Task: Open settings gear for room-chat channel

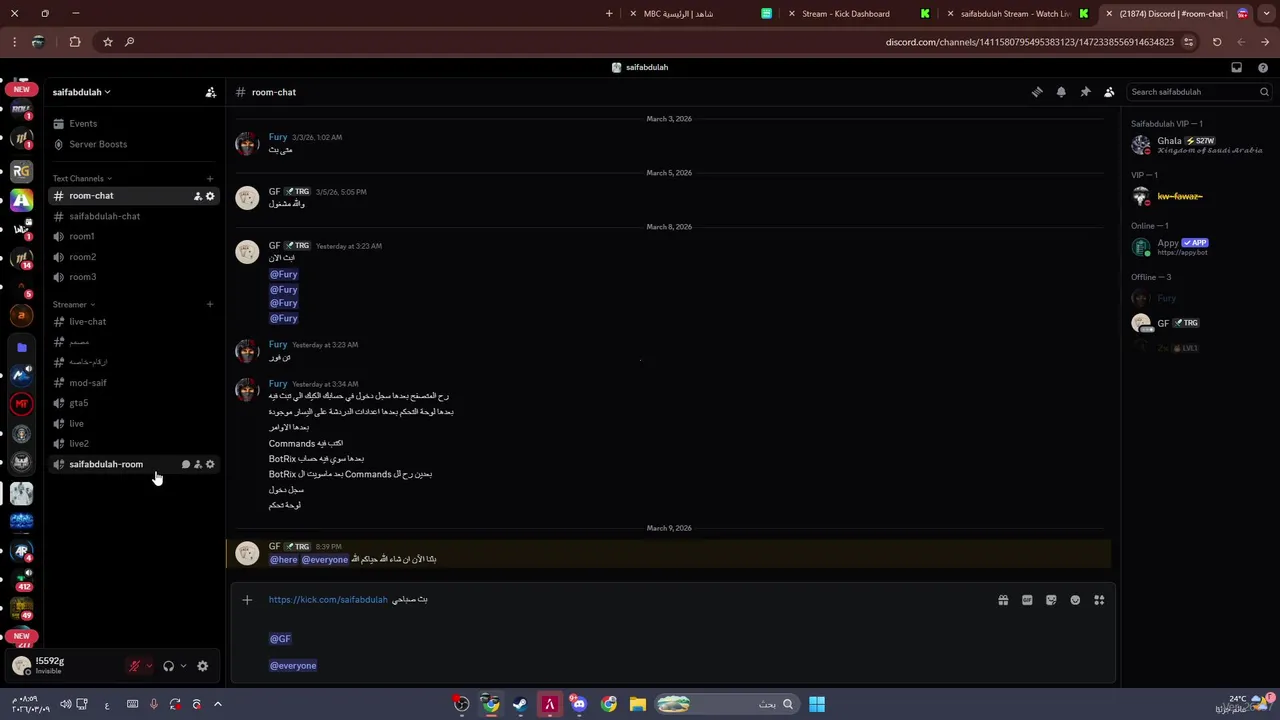Action: 210,196
